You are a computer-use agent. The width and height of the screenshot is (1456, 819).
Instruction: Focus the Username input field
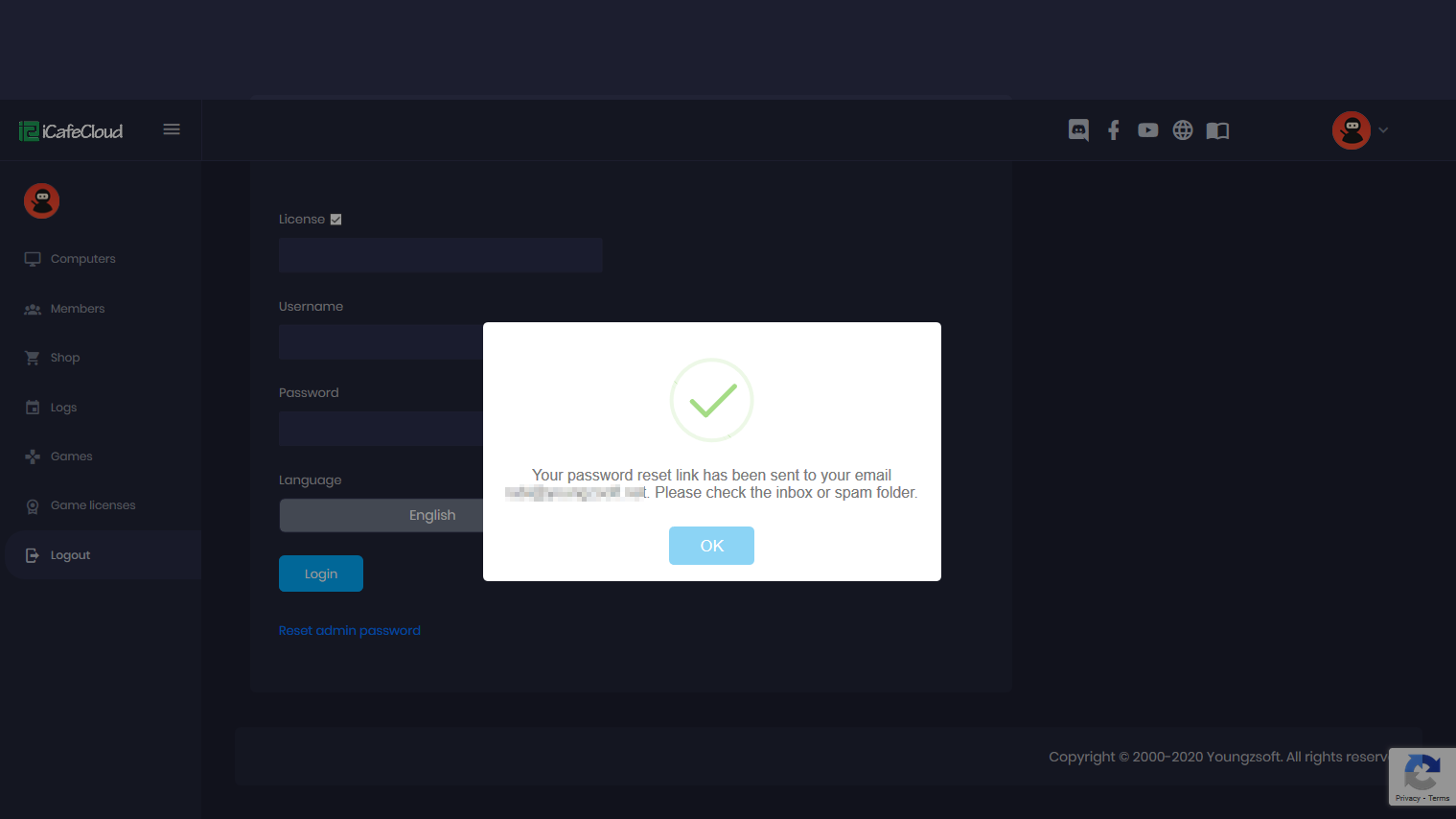coord(381,342)
